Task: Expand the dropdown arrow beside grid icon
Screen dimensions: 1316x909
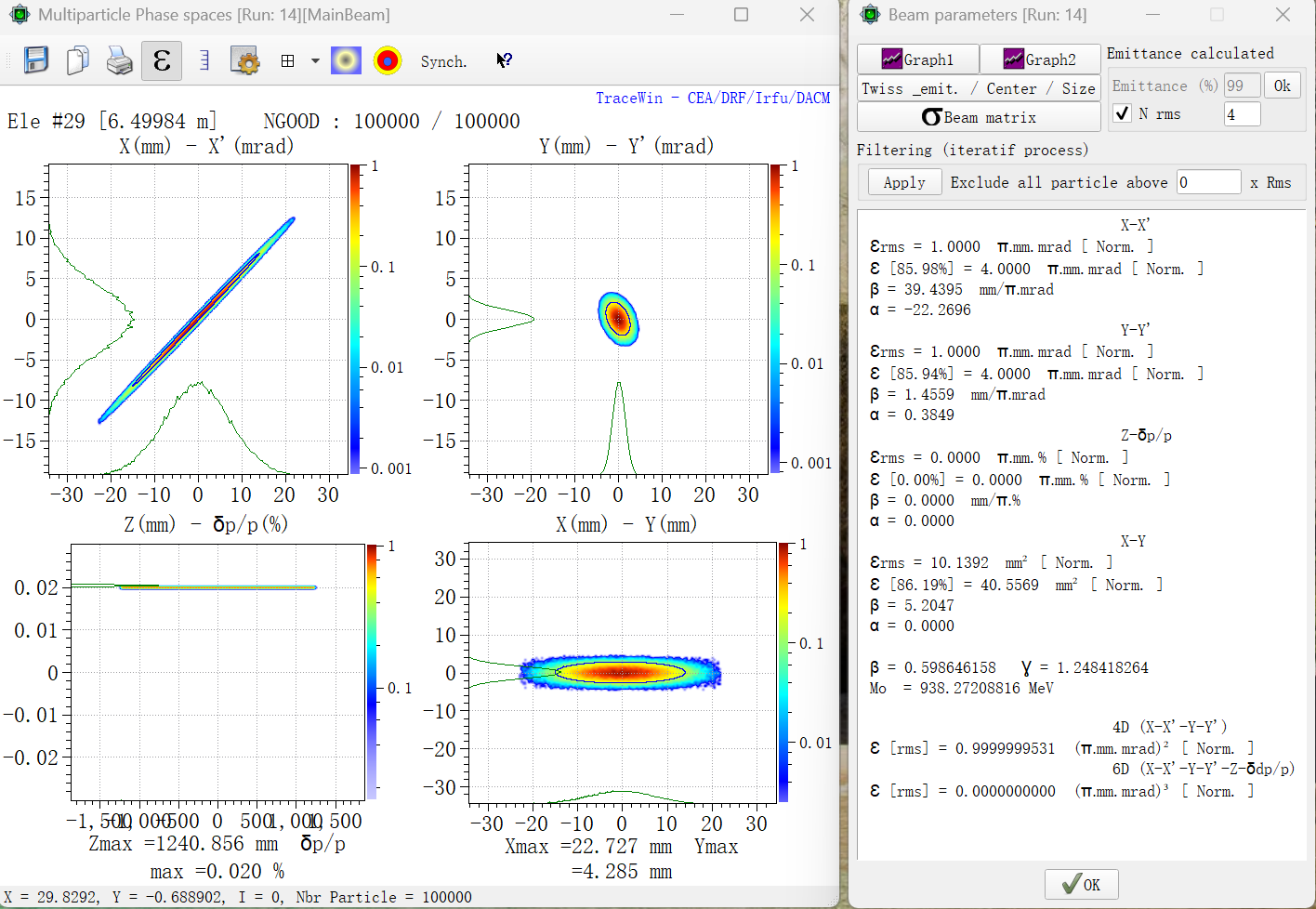Action: [x=315, y=61]
